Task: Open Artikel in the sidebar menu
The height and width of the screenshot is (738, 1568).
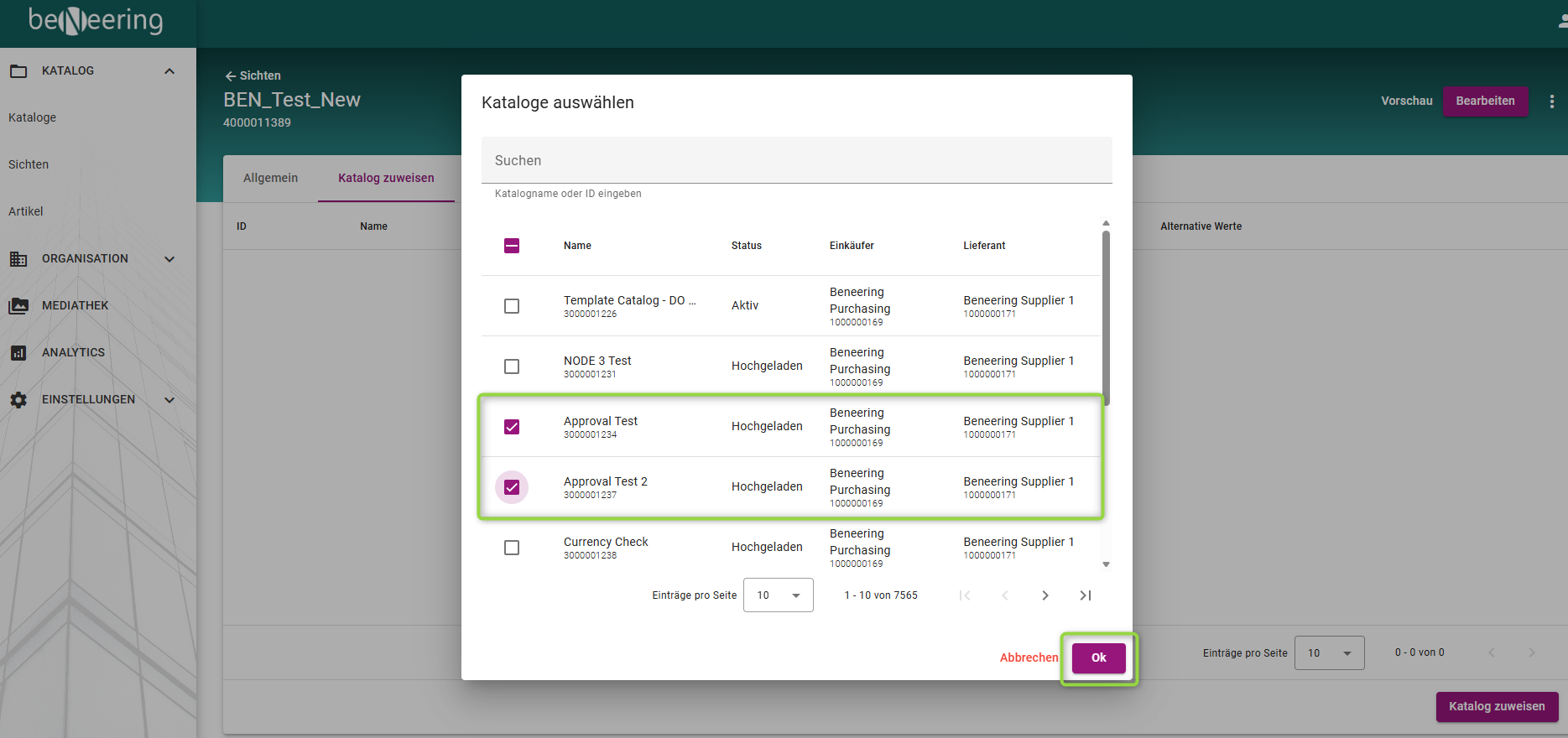Action: (x=26, y=211)
